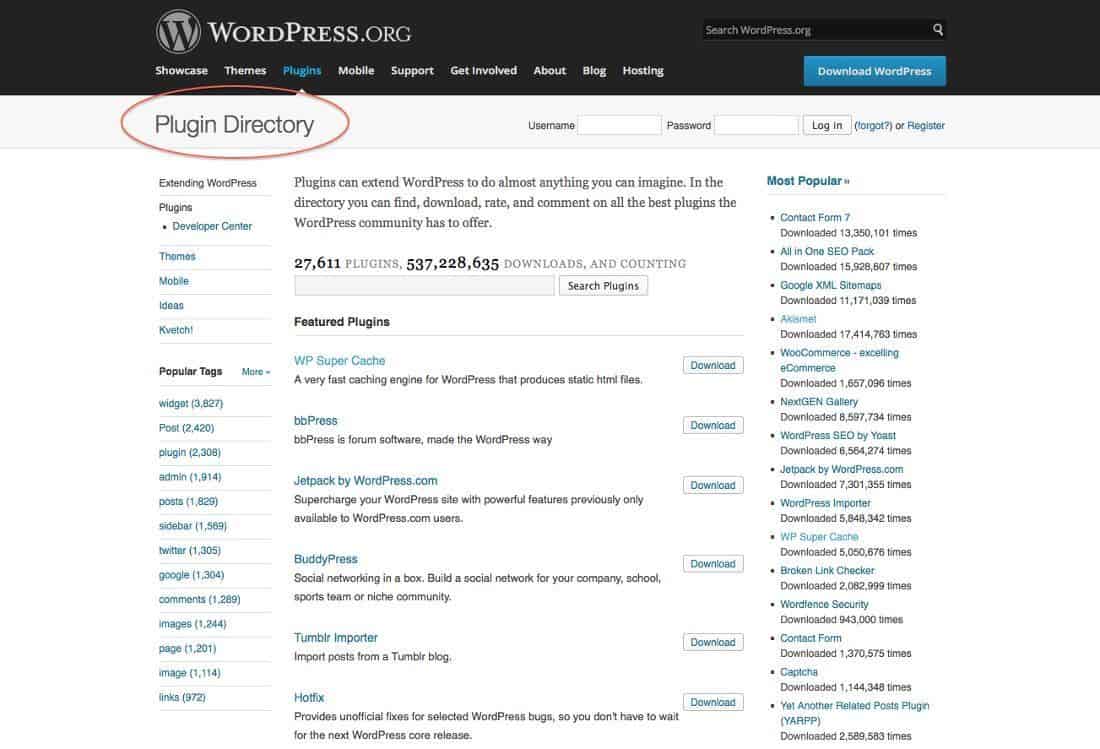Open Contact Form 7 in Most Popular
This screenshot has width=1100, height=749.
(814, 217)
